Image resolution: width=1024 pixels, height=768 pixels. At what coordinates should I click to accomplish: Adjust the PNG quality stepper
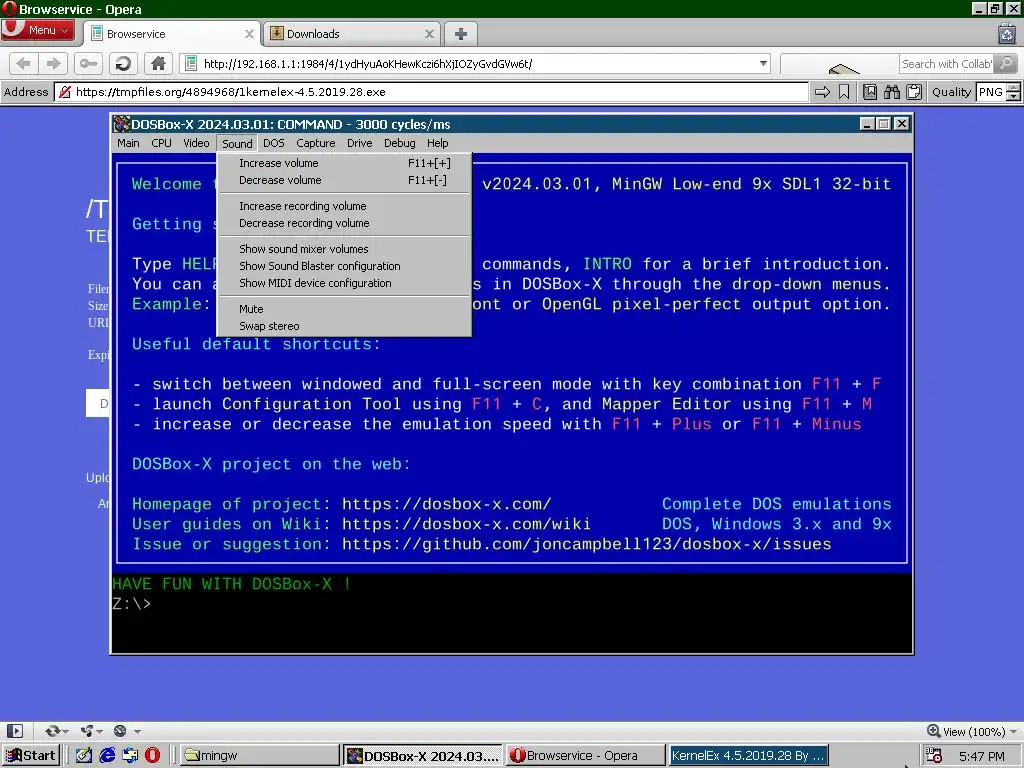(x=1014, y=92)
